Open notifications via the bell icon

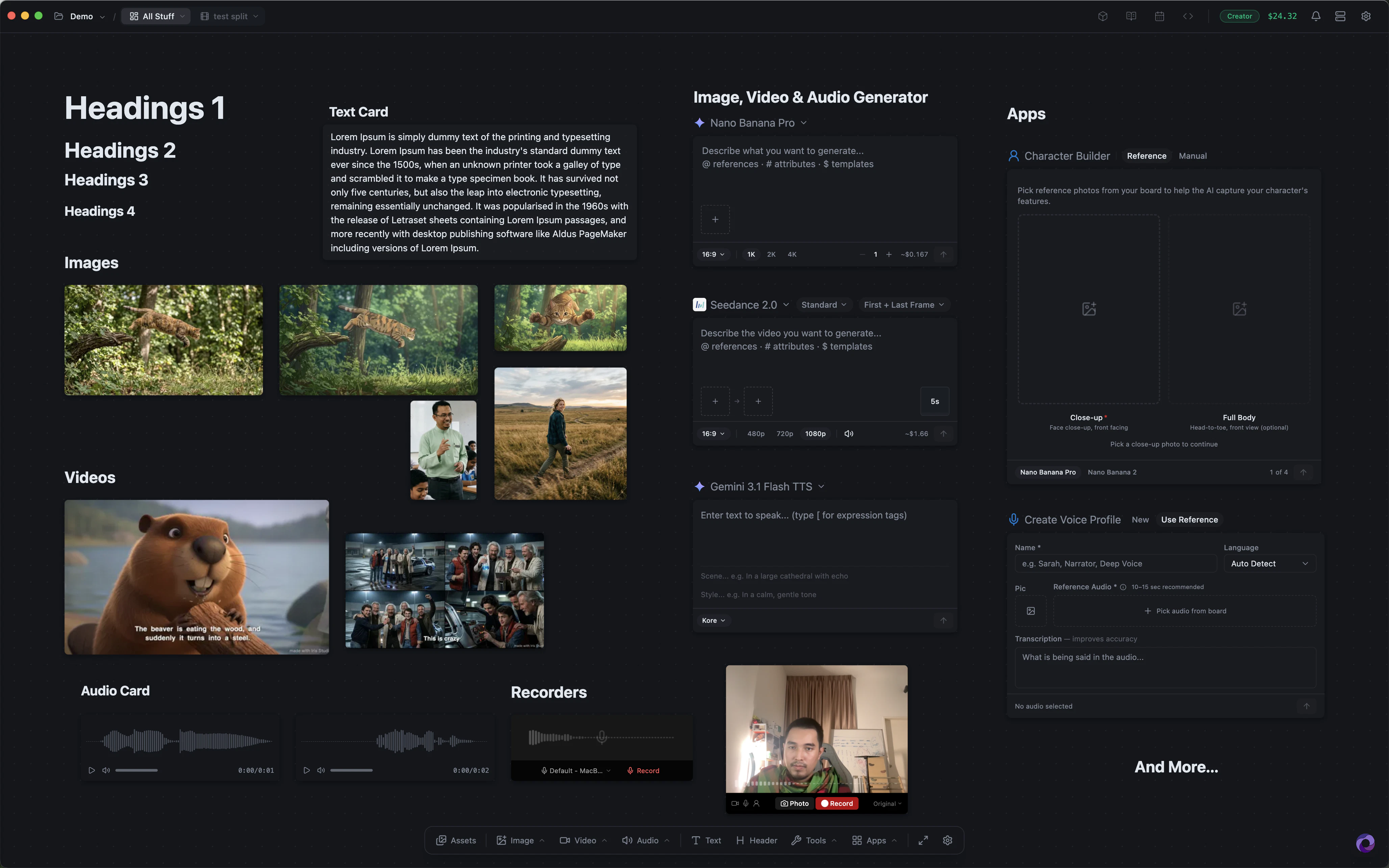click(x=1316, y=16)
